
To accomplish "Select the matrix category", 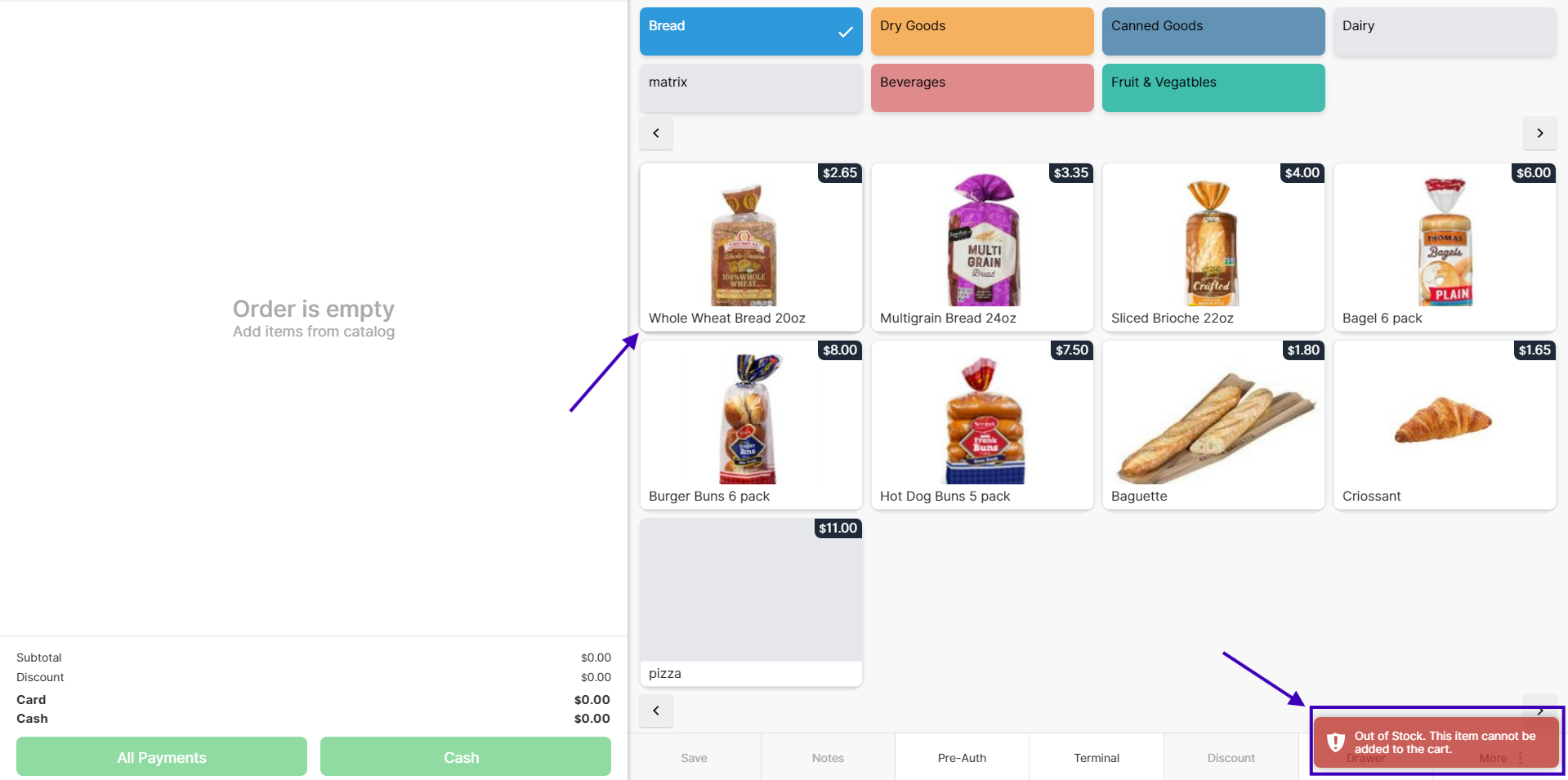I will click(750, 87).
